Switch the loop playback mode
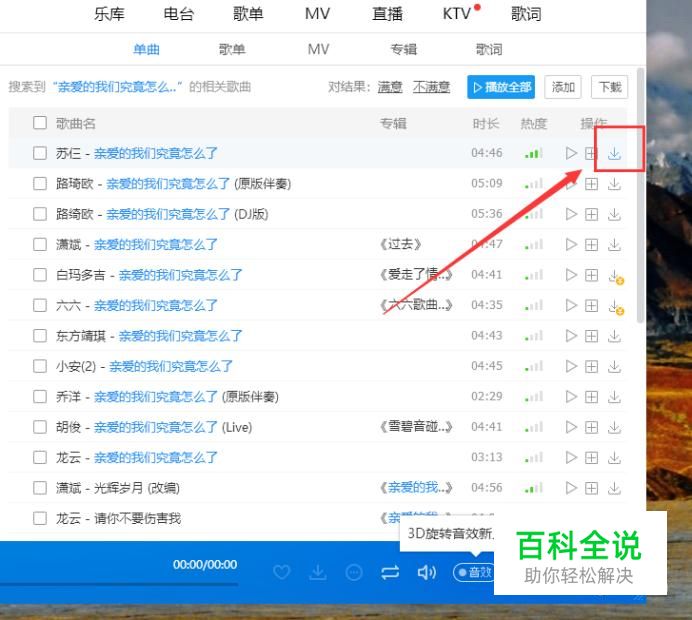This screenshot has width=692, height=620. click(x=390, y=572)
